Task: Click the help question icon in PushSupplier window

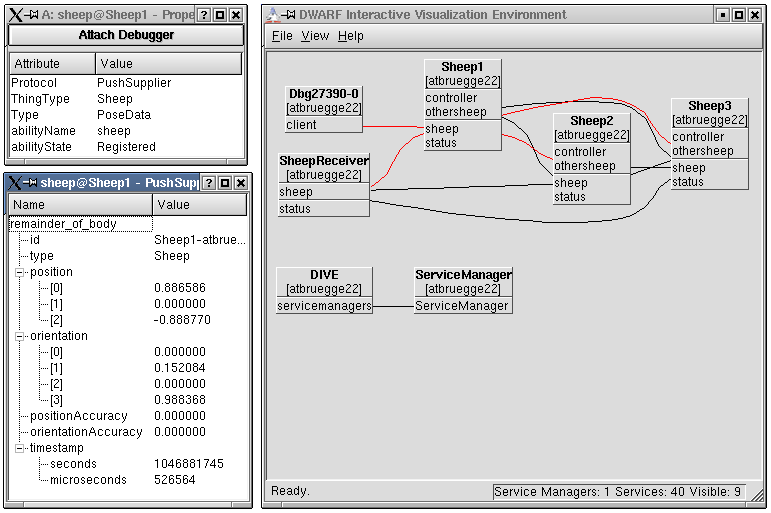Action: (x=209, y=183)
